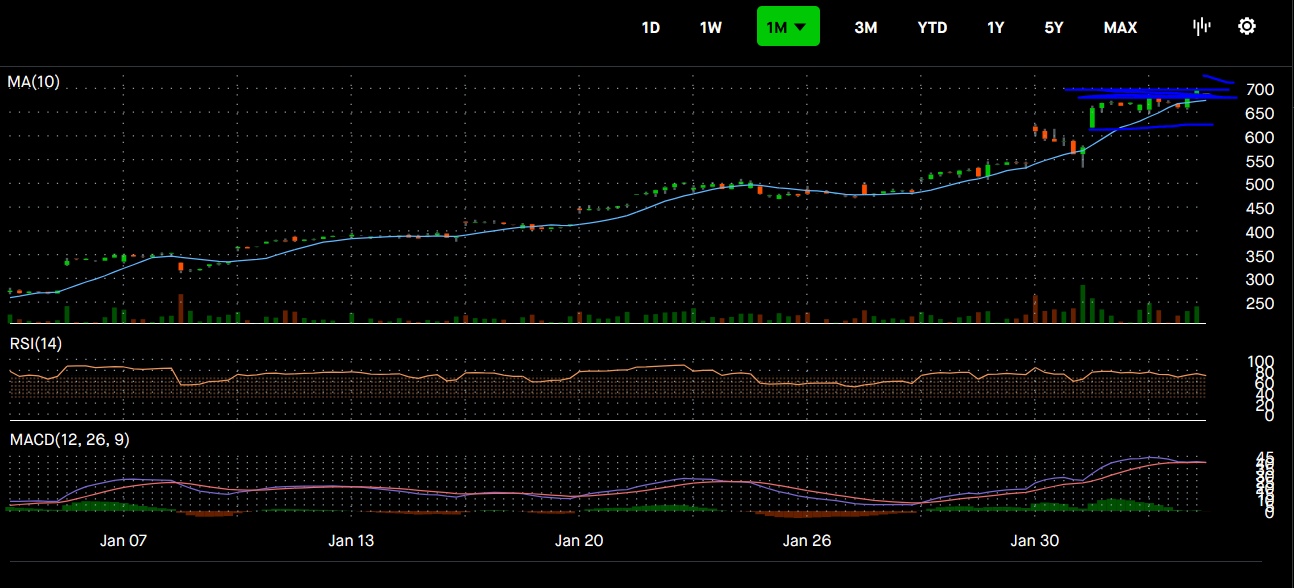Click the 100 RSI axis label
Screen dimensions: 1294x588
point(1259,362)
